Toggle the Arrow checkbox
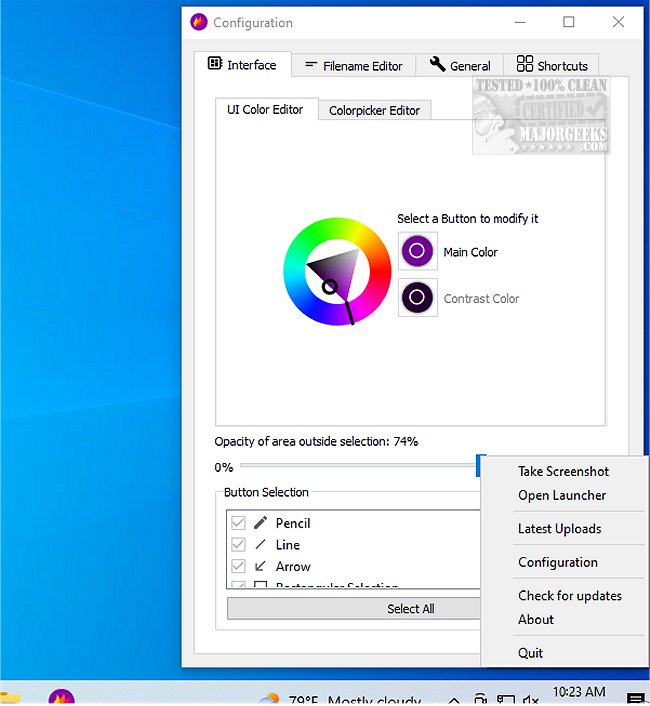 point(238,566)
